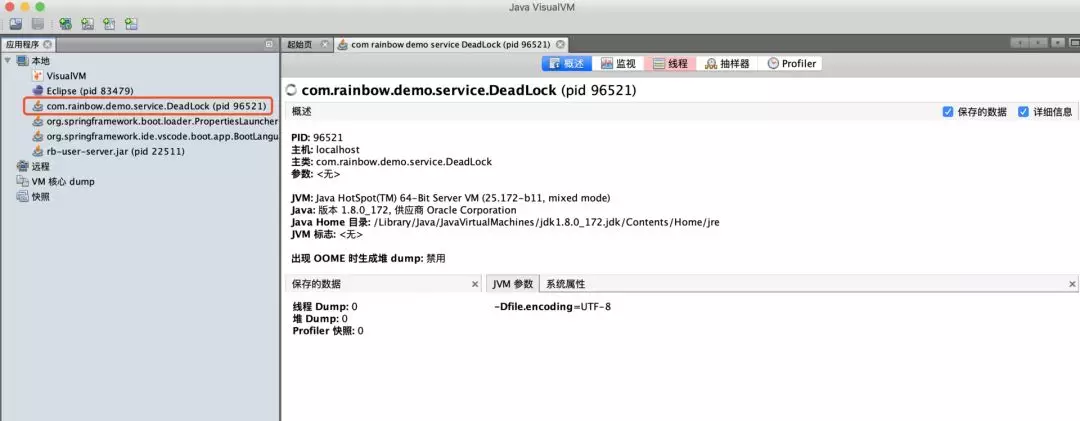Open the 监视 monitor tab
This screenshot has width=1080, height=421.
[618, 63]
